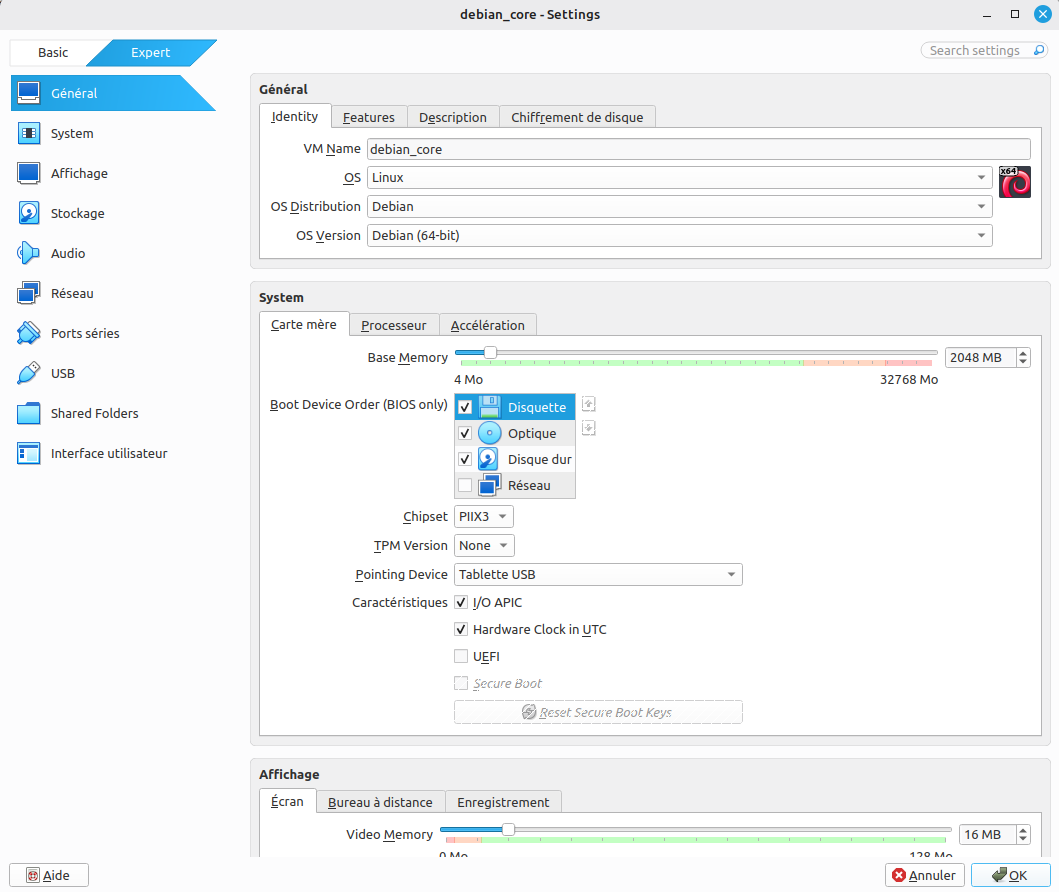Select the Affichage monitor icon in sidebar

point(29,173)
